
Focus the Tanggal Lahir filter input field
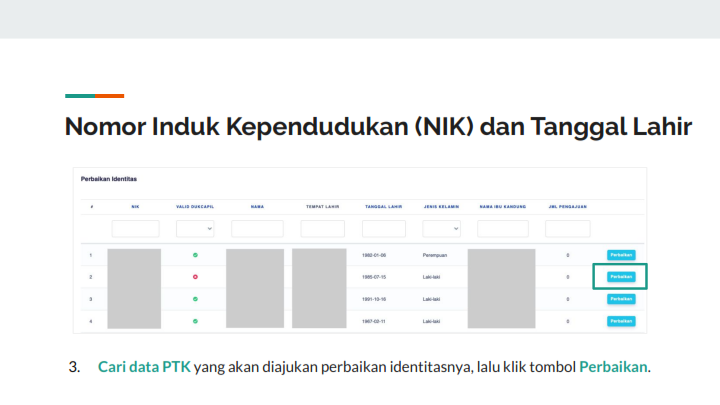pos(384,229)
